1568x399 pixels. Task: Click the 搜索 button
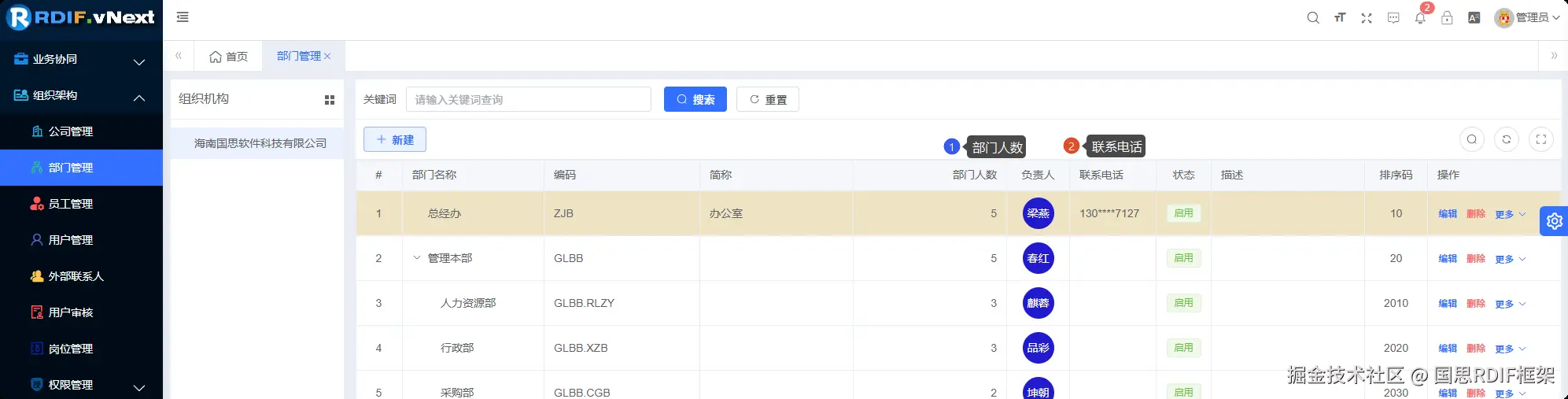pos(695,99)
